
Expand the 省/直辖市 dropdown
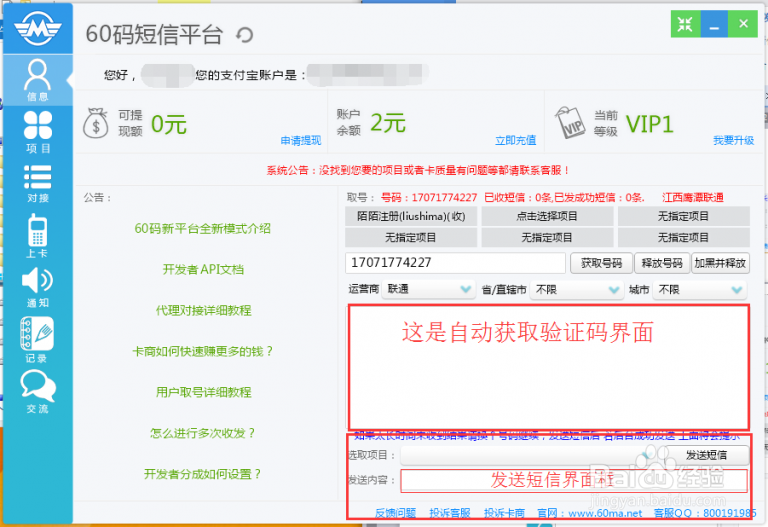click(576, 289)
